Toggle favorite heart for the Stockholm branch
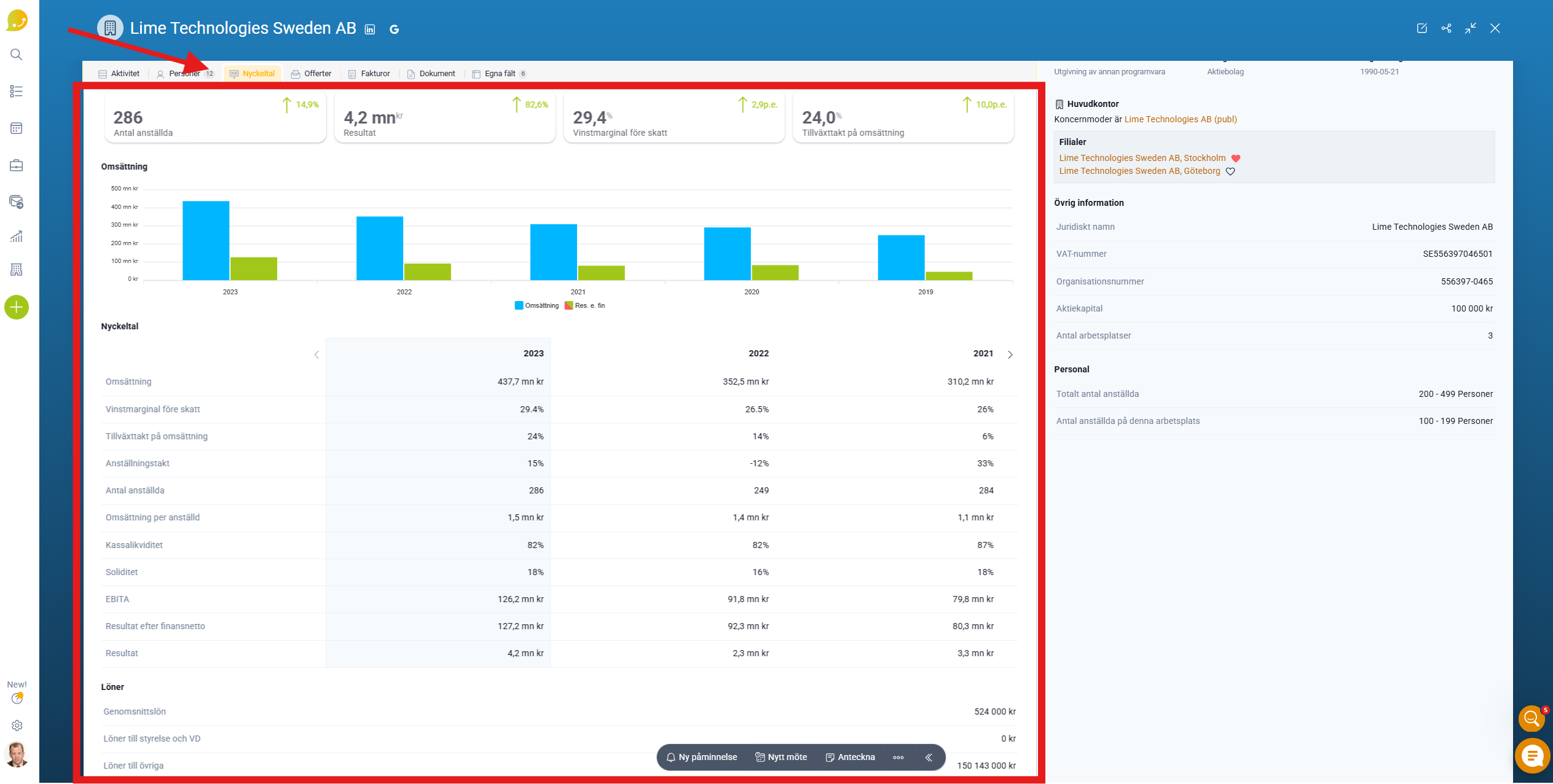The width and height of the screenshot is (1553, 784). click(1236, 159)
